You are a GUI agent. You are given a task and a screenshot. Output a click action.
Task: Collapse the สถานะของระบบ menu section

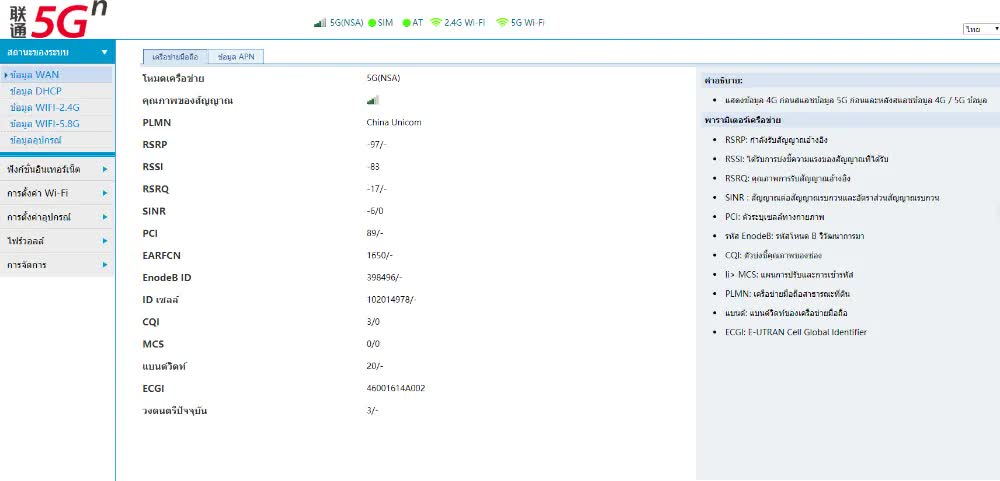pyautogui.click(x=57, y=52)
